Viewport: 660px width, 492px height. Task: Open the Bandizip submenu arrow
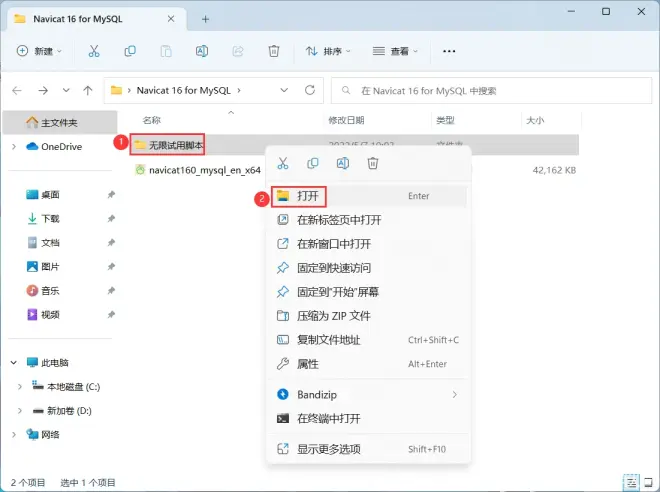pyautogui.click(x=455, y=394)
